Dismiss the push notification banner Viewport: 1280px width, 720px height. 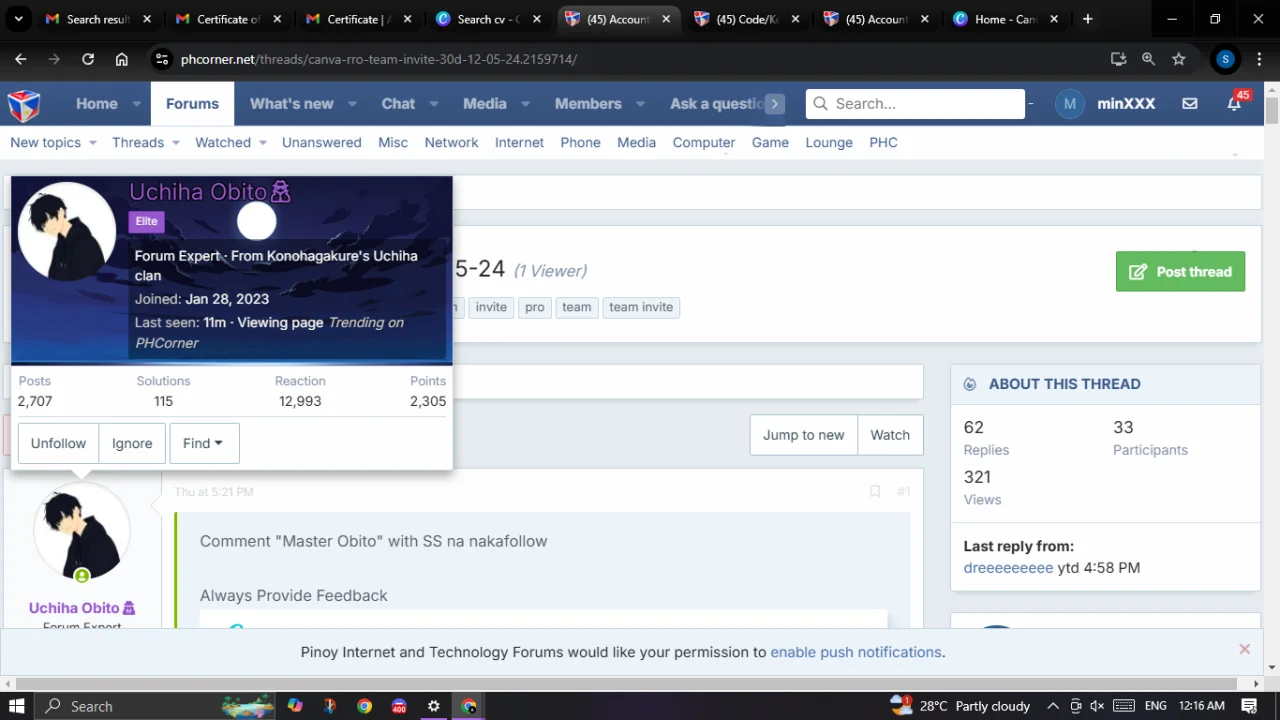tap(1245, 649)
